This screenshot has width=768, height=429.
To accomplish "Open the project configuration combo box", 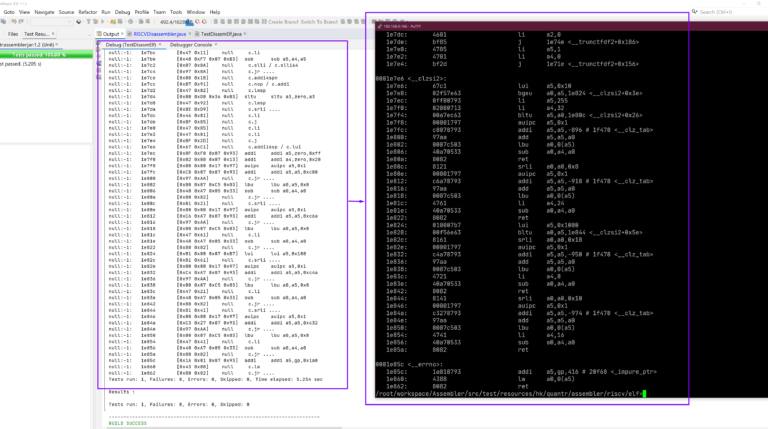I will (x=51, y=22).
